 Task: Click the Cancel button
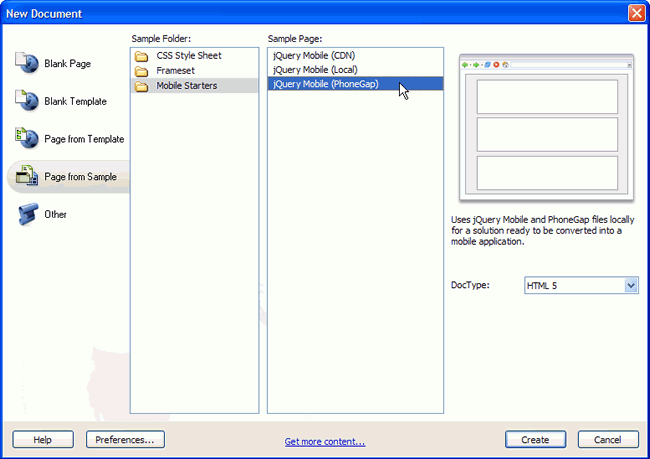[608, 440]
